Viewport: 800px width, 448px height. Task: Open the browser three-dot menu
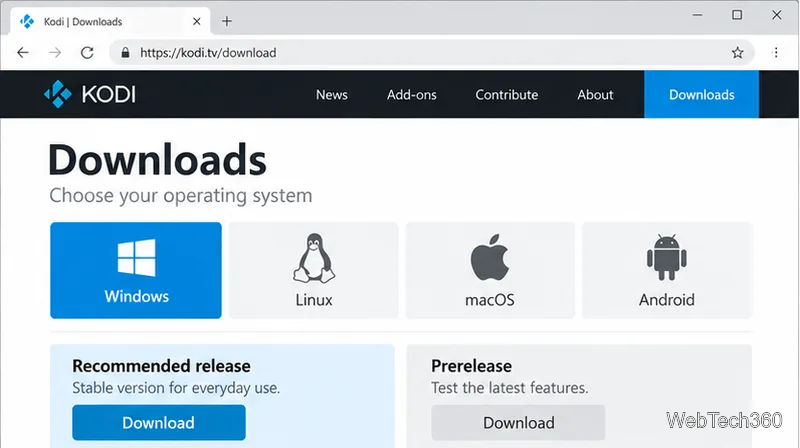coord(776,53)
